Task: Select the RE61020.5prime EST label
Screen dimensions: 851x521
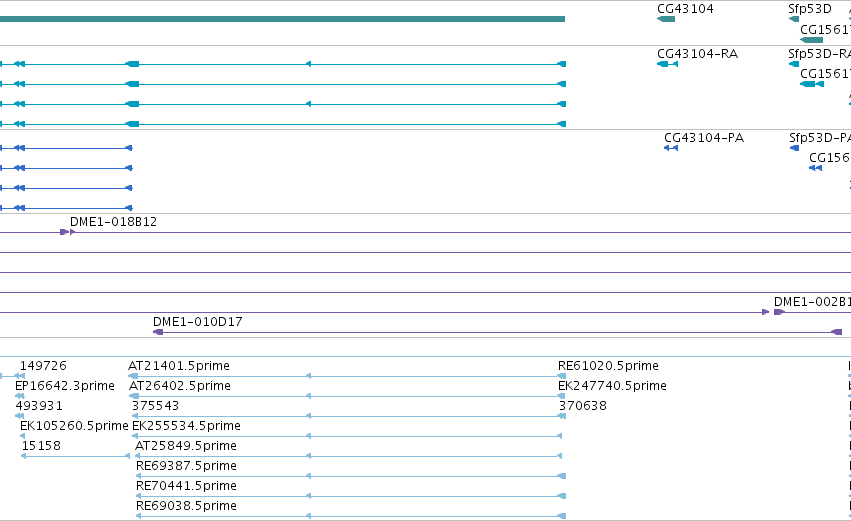Action: coord(608,366)
